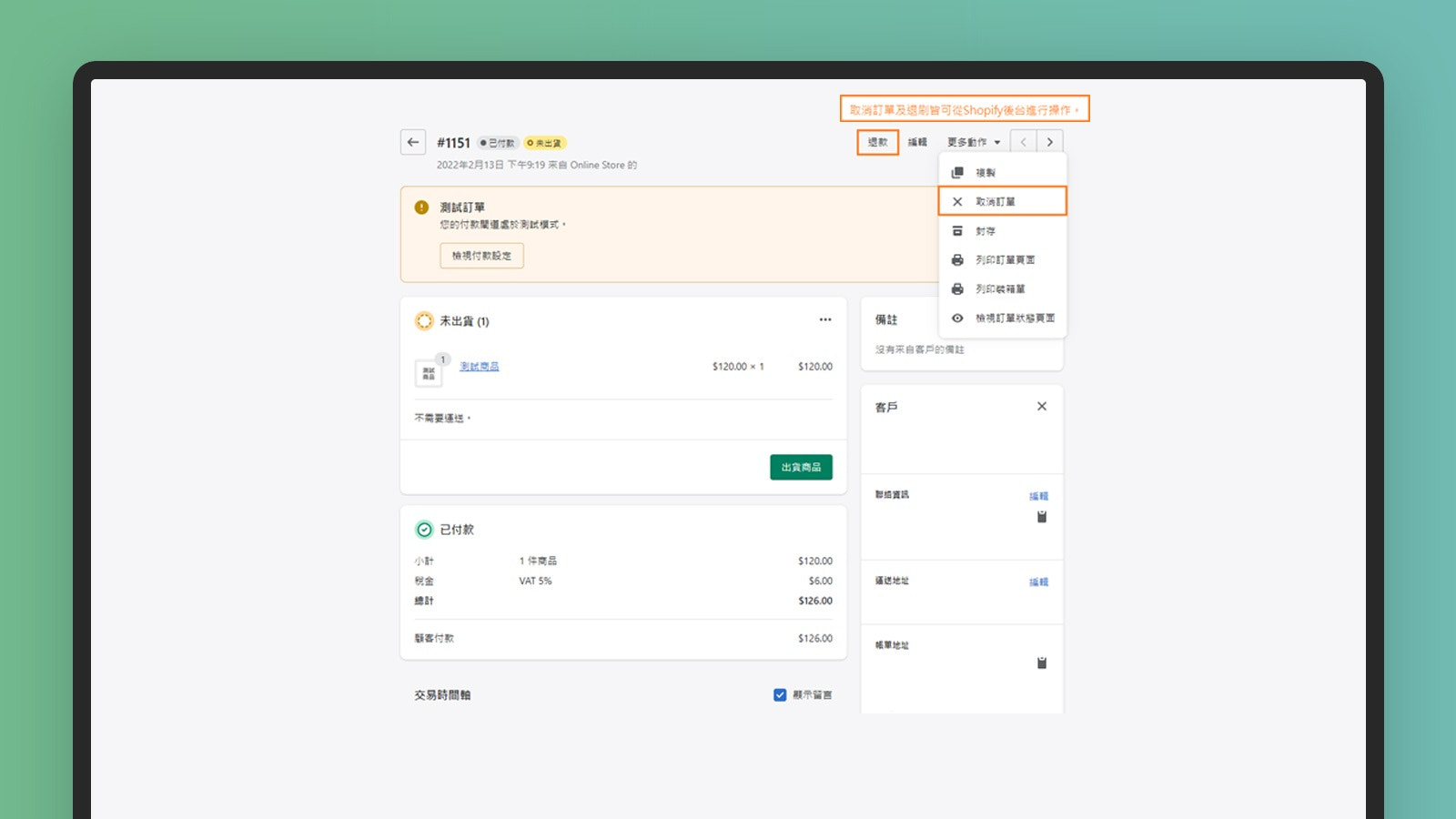Click the 顧客付款 $126.00 value
The height and width of the screenshot is (819, 1456).
[815, 638]
